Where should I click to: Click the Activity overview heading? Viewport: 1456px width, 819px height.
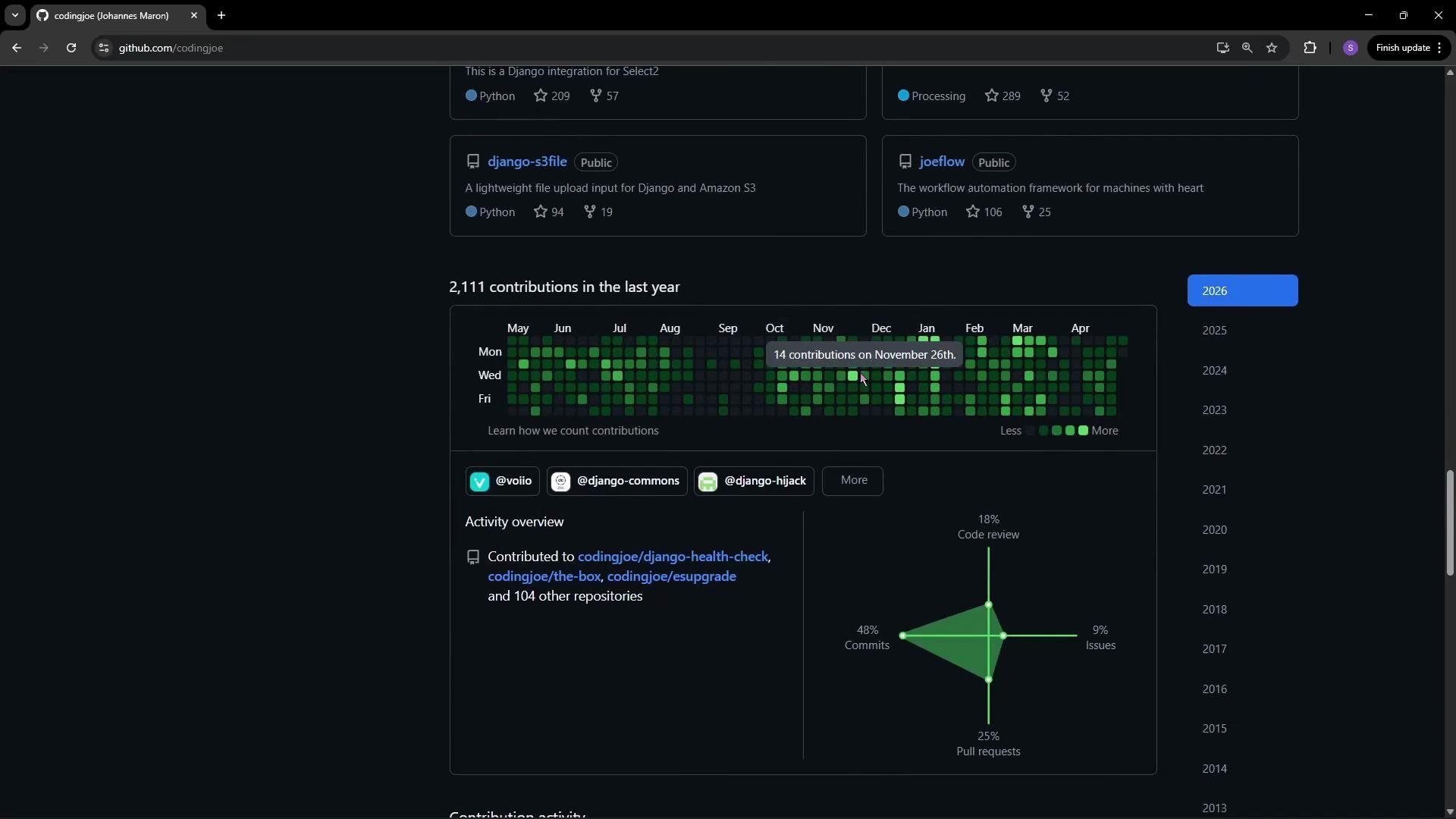click(x=514, y=522)
